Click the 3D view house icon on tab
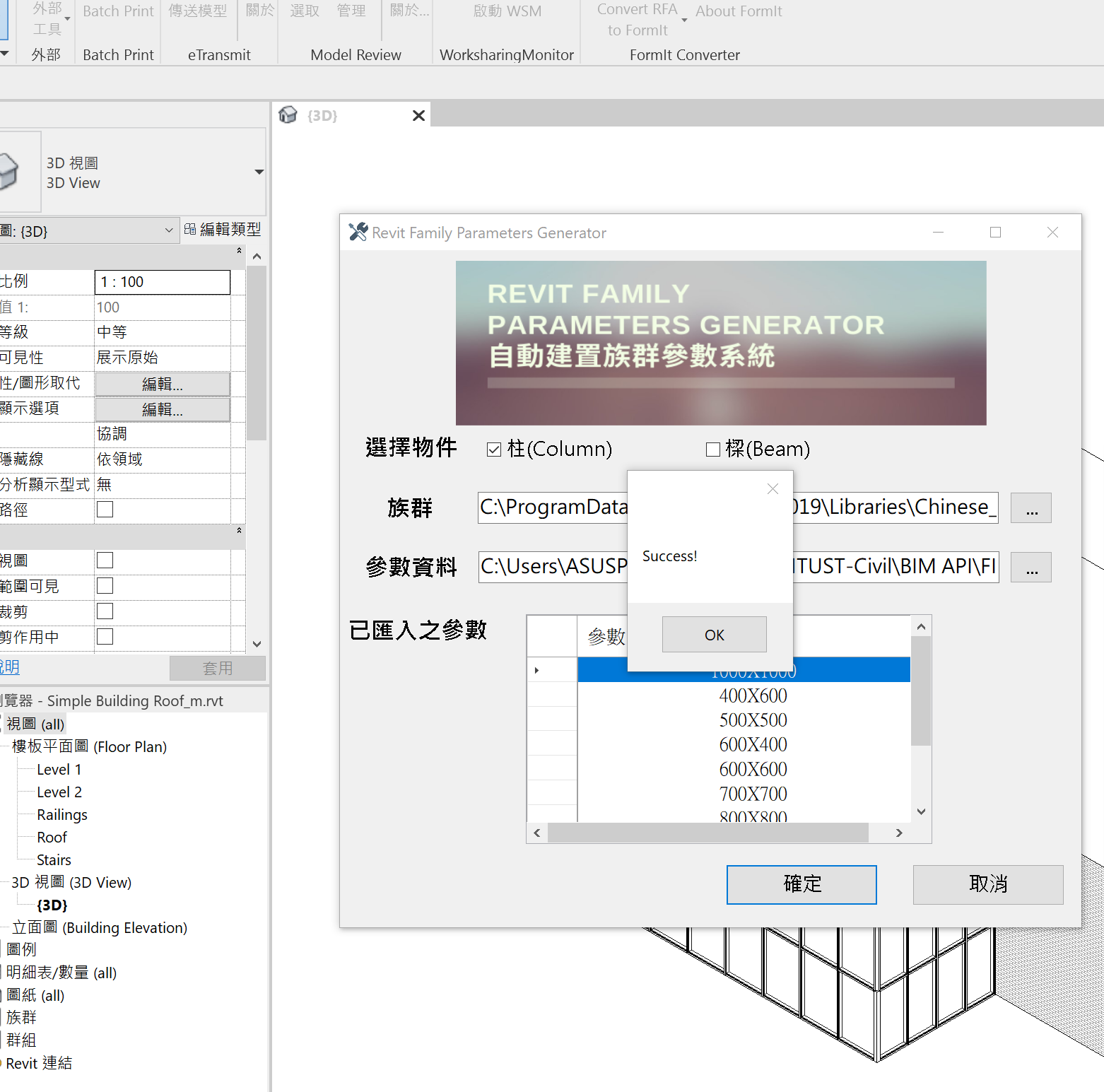Viewport: 1104px width, 1092px height. click(288, 115)
